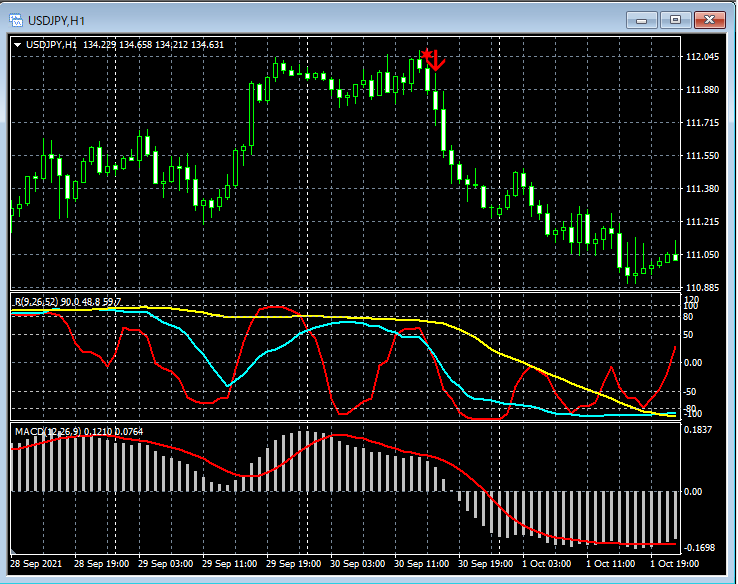Click the 1 Oct 03:00 time label

click(x=547, y=564)
